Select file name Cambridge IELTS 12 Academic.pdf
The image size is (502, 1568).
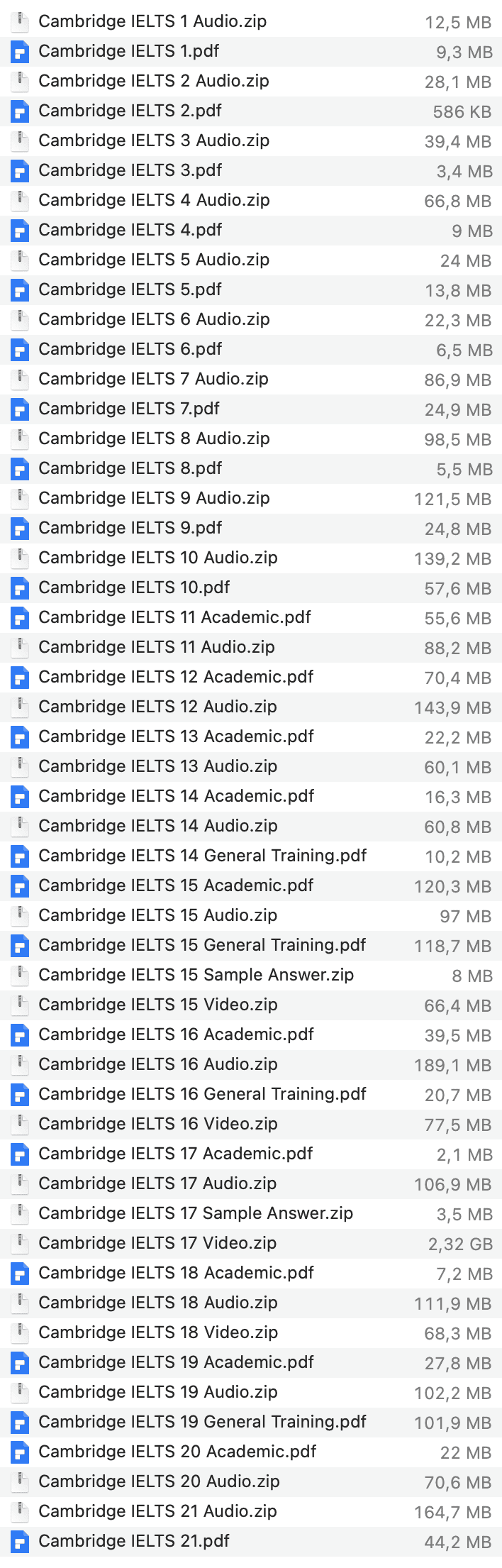tap(177, 677)
